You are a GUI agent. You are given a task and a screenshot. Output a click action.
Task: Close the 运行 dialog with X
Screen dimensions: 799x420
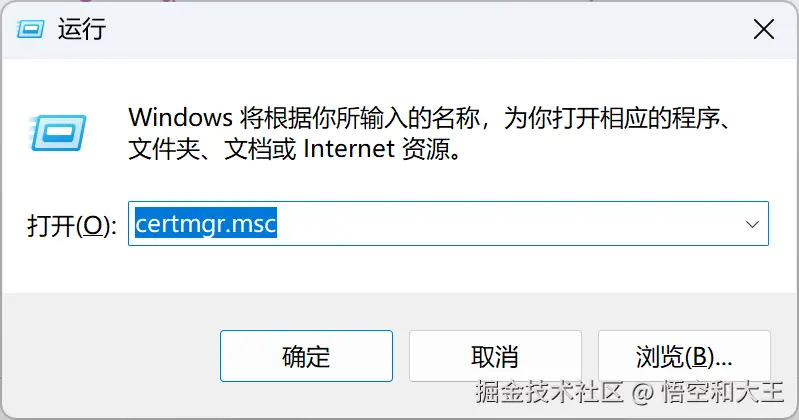pyautogui.click(x=764, y=30)
